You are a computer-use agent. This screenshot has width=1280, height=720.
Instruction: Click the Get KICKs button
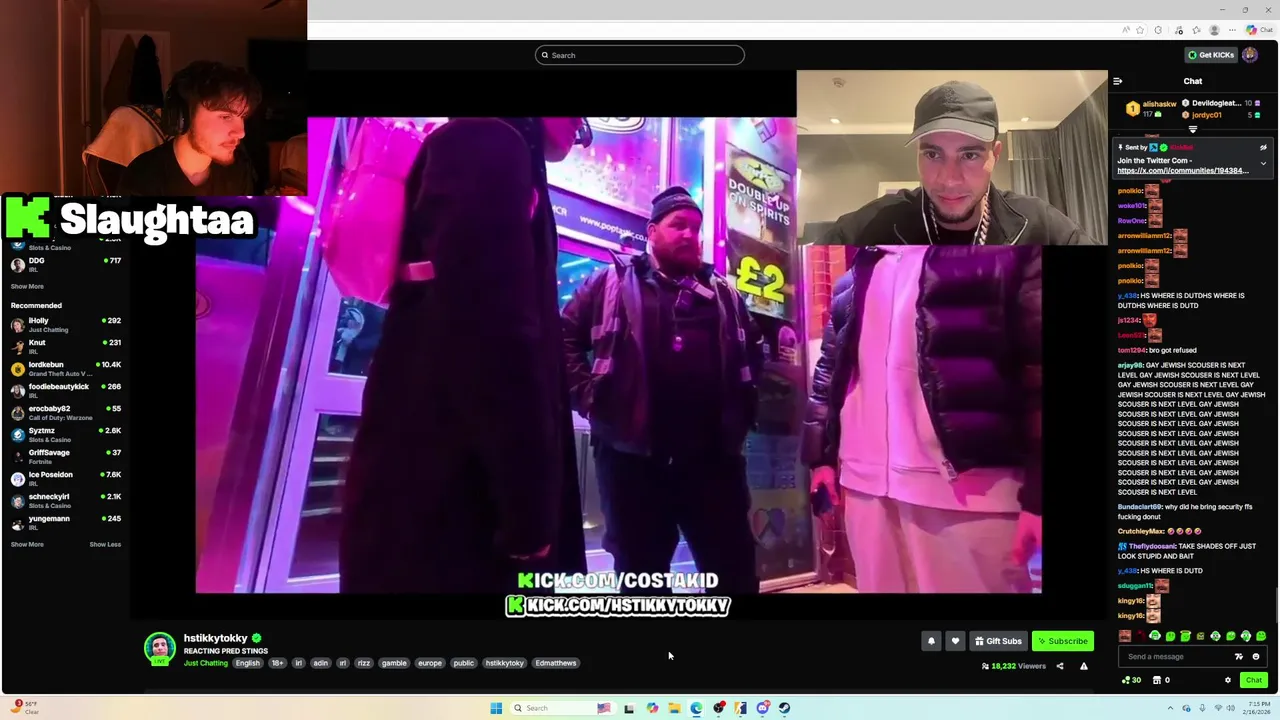click(1210, 55)
